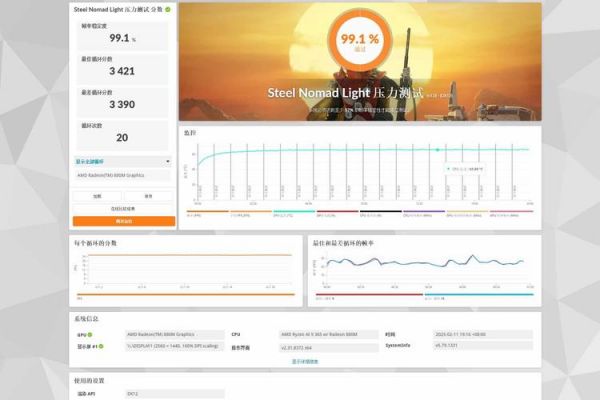Click the best loop score 3 421
The image size is (600, 400).
[122, 71]
